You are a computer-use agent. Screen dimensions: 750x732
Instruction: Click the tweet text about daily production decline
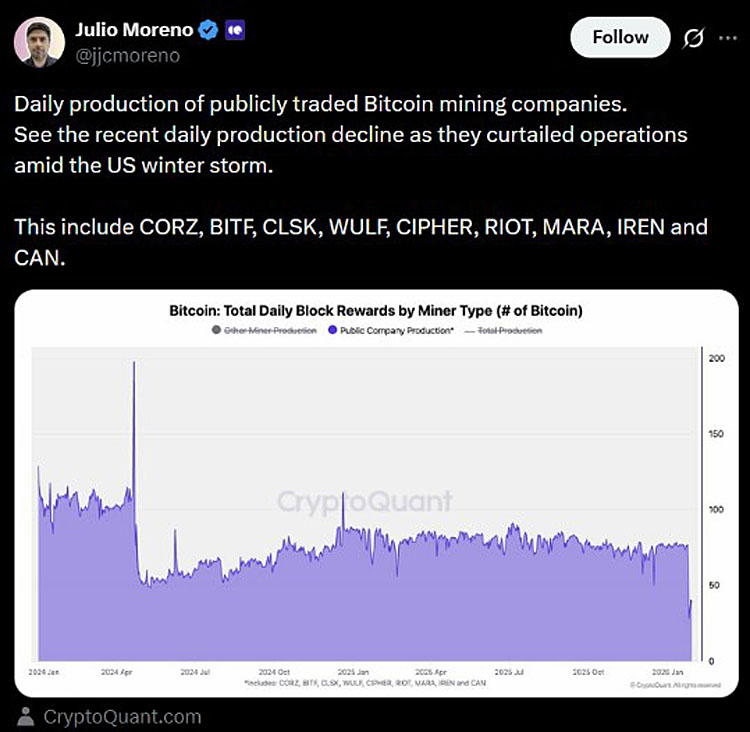pos(350,135)
